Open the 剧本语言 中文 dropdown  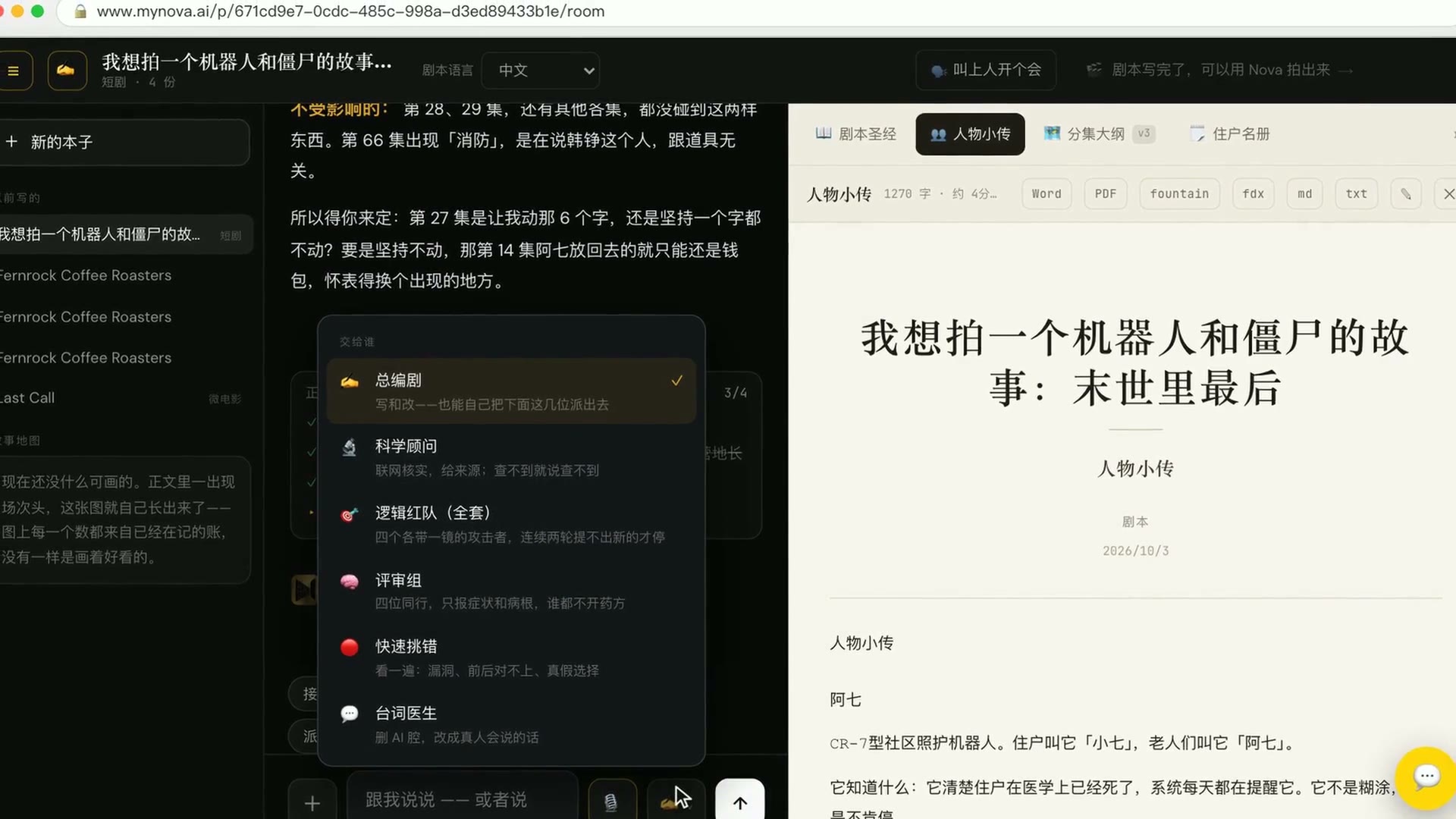[x=541, y=71]
